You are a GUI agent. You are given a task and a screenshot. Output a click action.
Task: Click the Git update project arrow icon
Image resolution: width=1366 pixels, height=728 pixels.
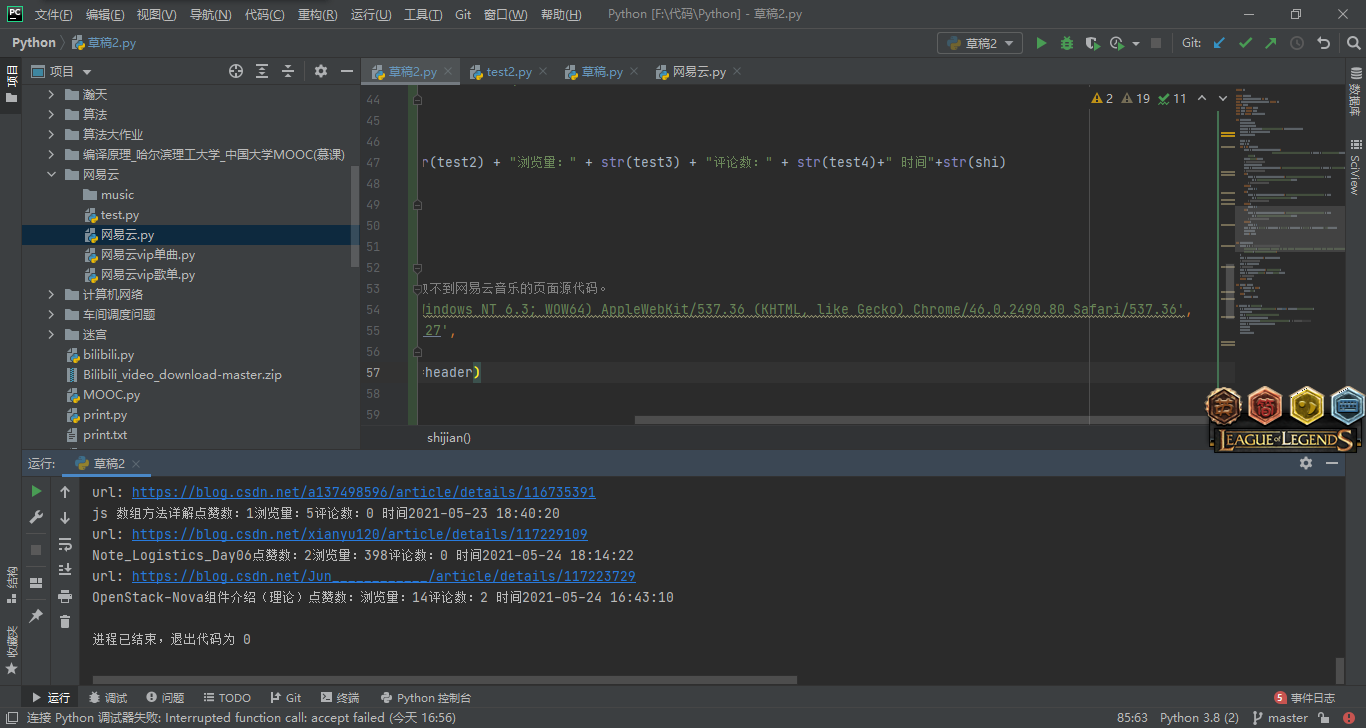point(1219,43)
